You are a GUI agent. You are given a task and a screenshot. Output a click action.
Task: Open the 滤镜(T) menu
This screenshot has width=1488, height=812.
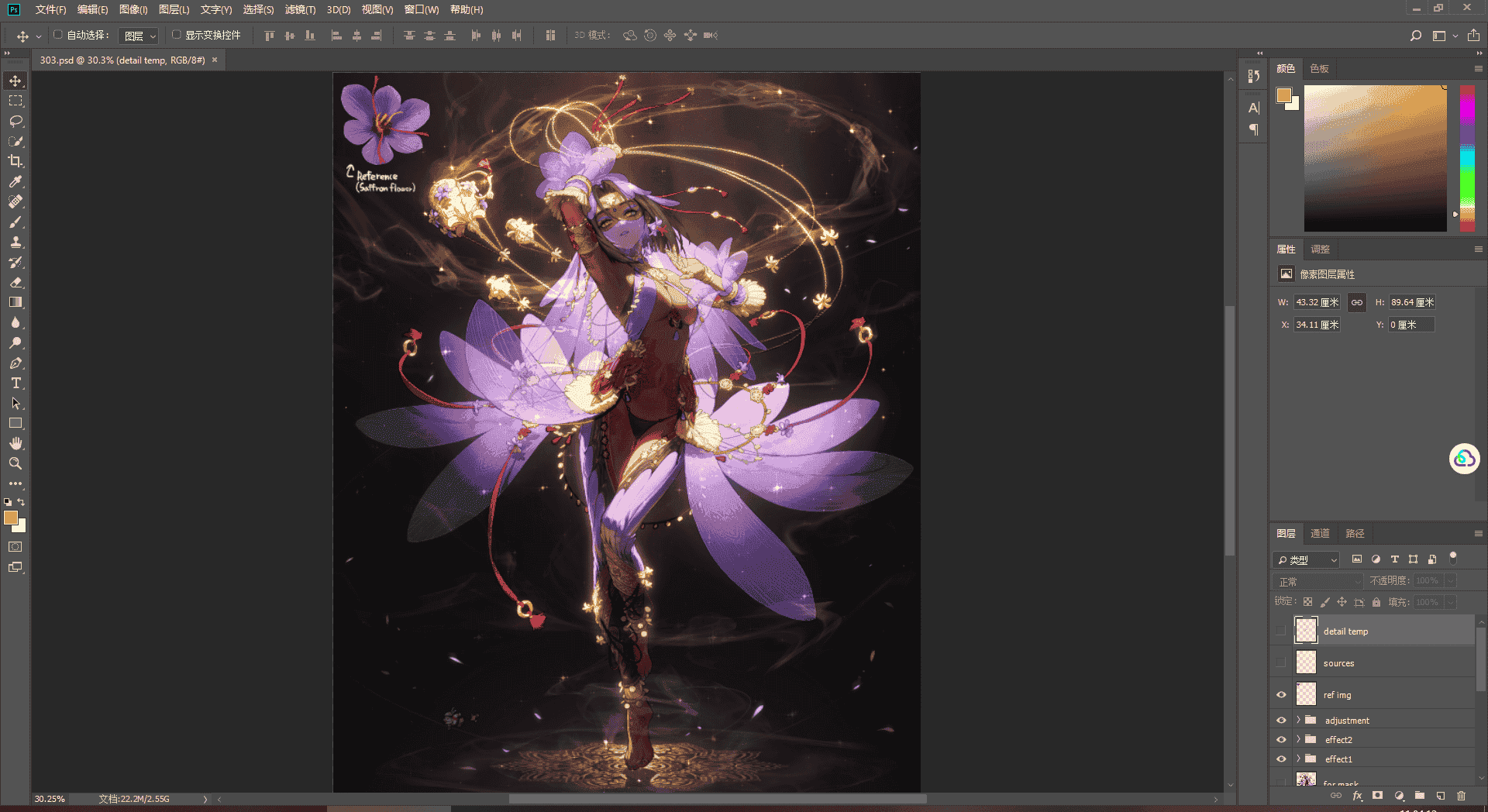point(301,9)
